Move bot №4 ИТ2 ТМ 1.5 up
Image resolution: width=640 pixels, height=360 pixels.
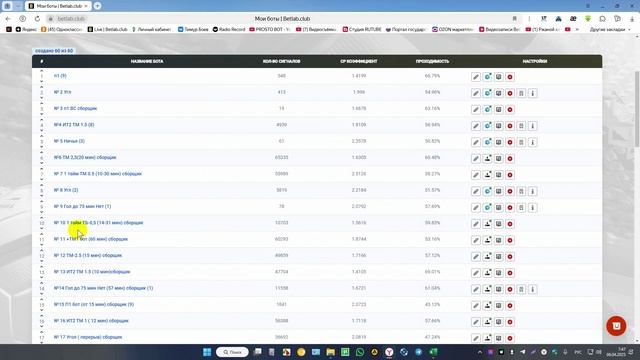42,120
